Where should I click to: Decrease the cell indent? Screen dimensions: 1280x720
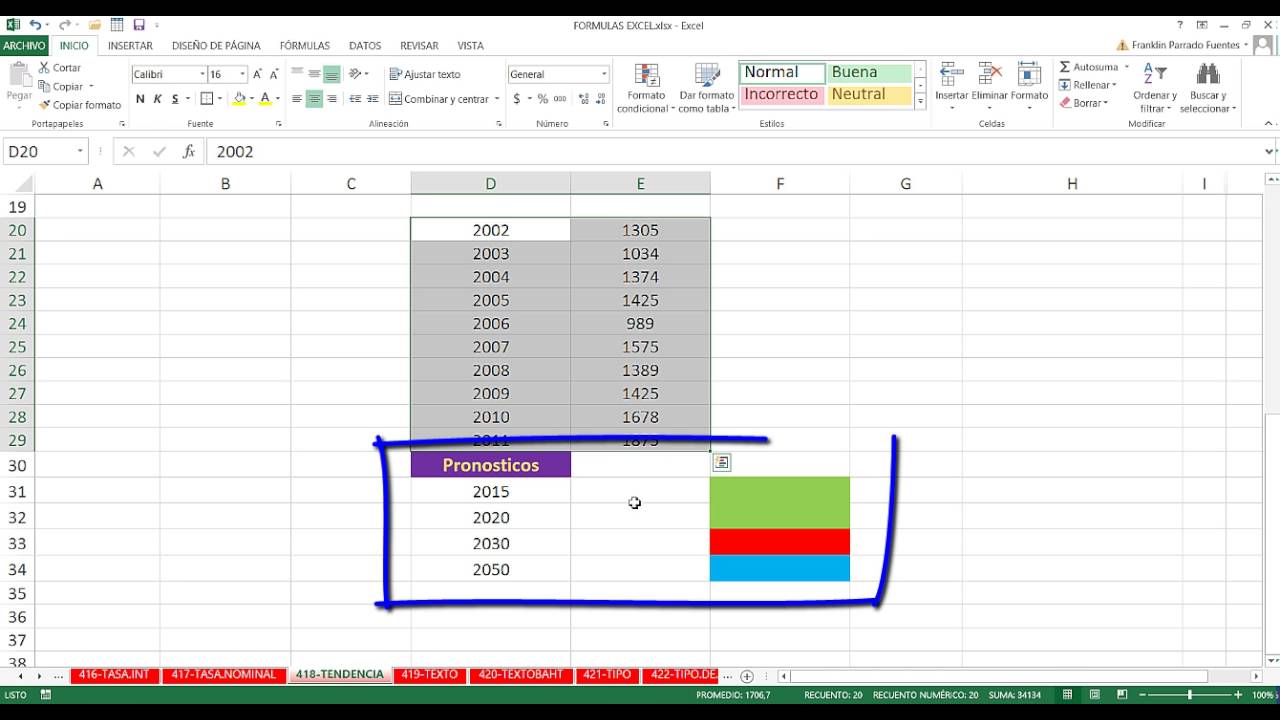point(355,99)
